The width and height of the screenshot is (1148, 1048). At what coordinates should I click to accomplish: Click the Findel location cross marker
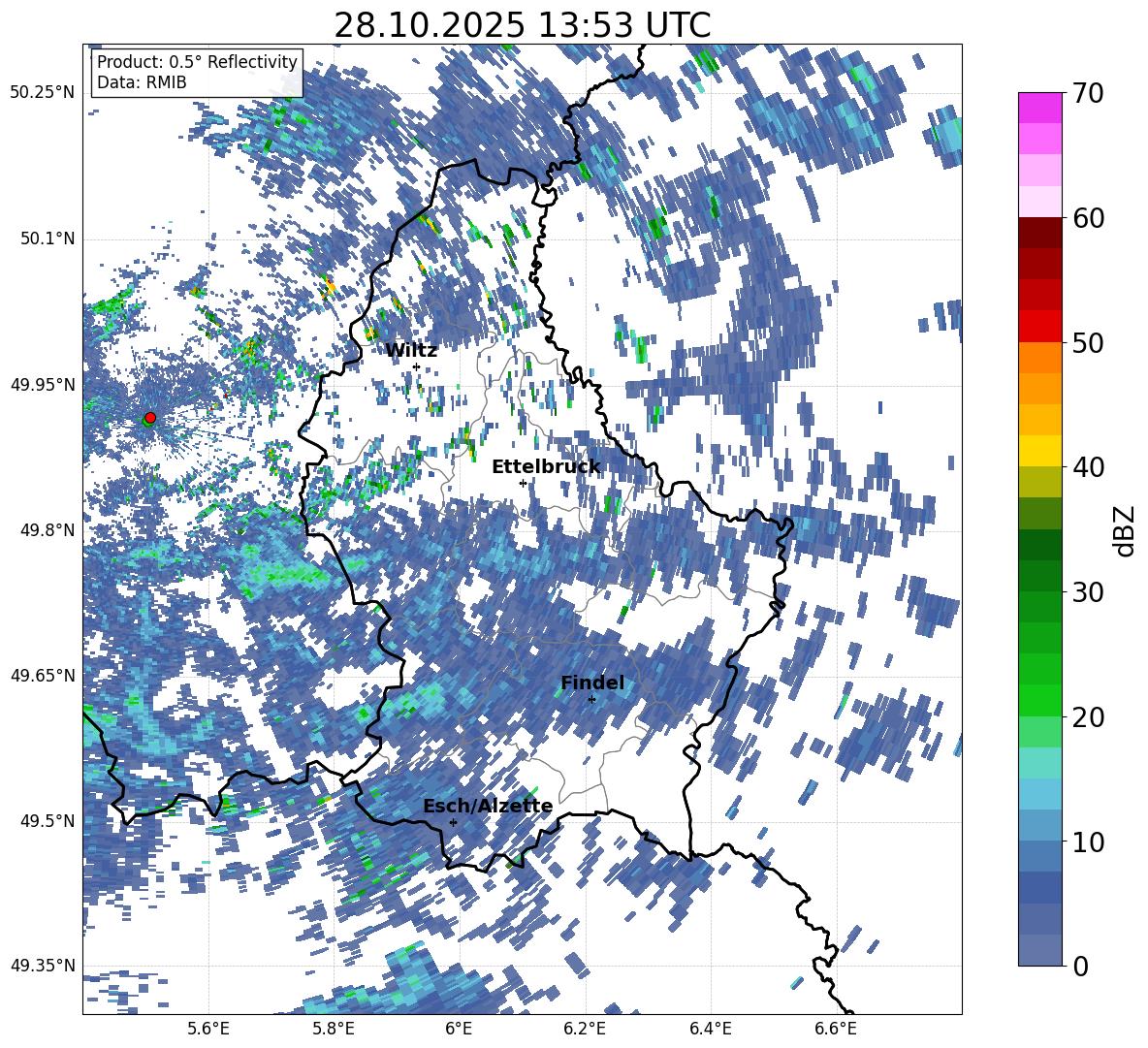point(591,700)
